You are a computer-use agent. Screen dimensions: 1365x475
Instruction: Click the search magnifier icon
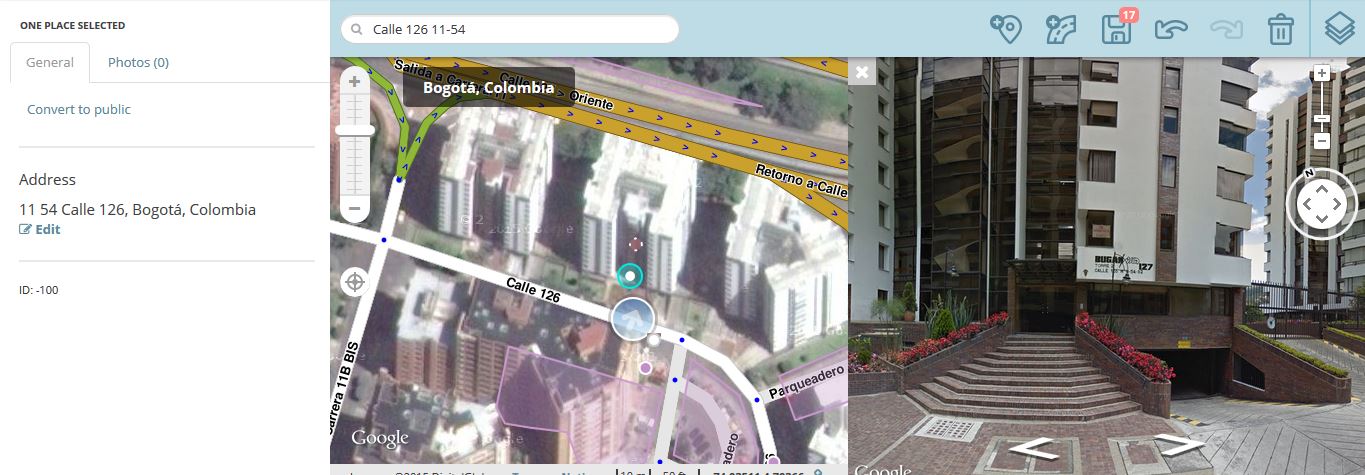(356, 30)
